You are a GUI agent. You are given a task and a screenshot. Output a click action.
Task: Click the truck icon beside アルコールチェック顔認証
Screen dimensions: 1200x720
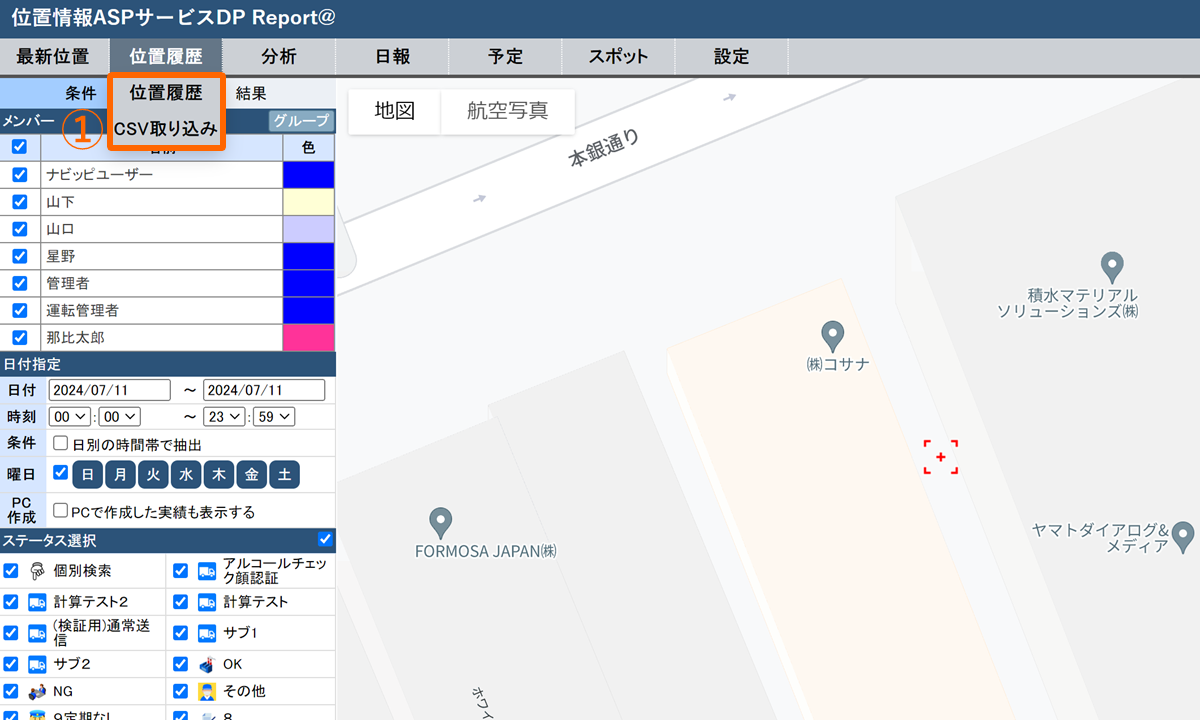(x=207, y=571)
